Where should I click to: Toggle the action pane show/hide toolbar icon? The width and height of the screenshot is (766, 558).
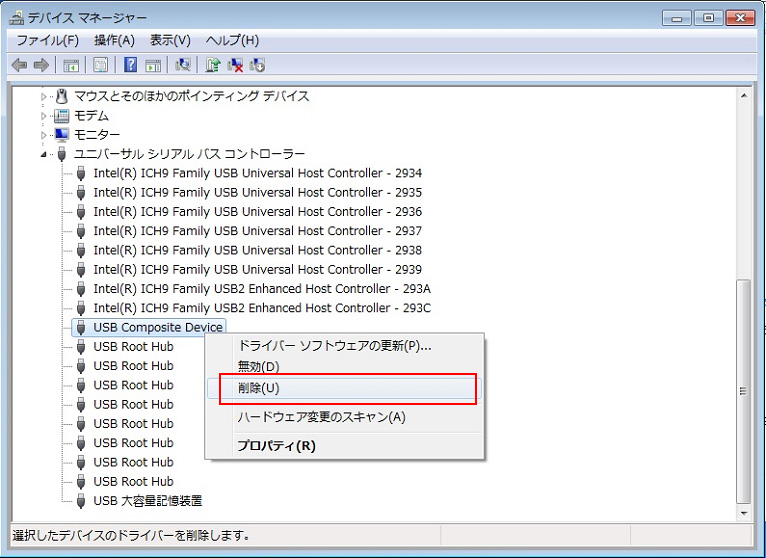pyautogui.click(x=153, y=64)
